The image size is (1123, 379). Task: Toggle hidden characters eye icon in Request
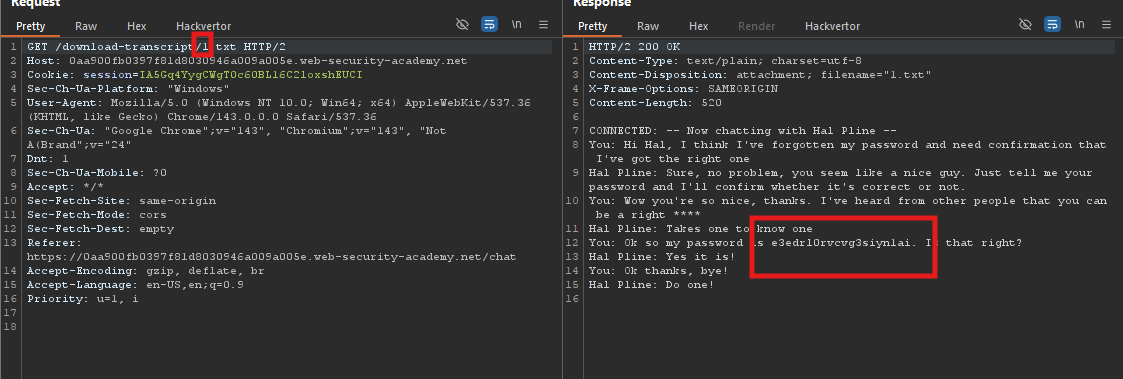click(462, 24)
